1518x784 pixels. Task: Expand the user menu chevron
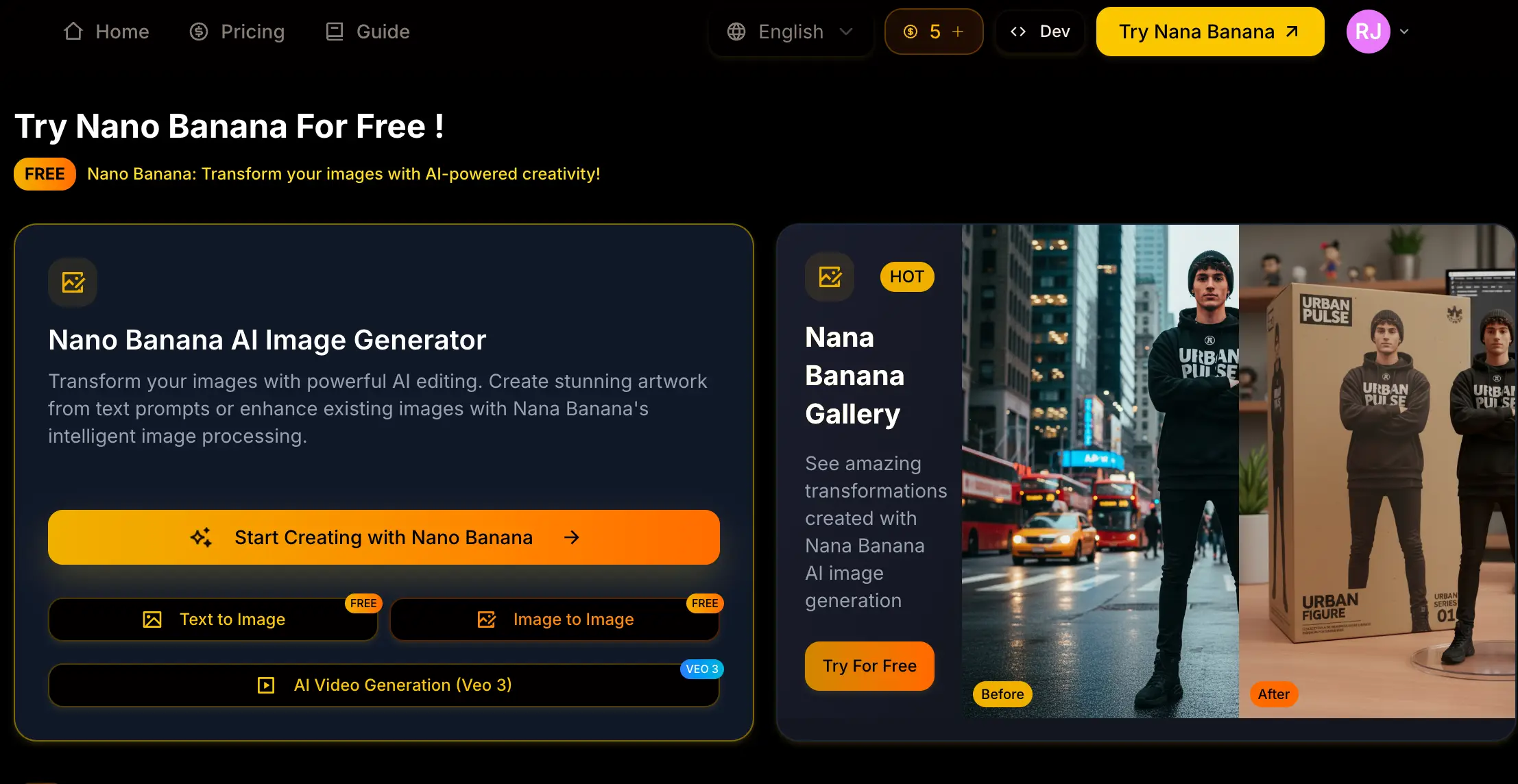[1404, 32]
